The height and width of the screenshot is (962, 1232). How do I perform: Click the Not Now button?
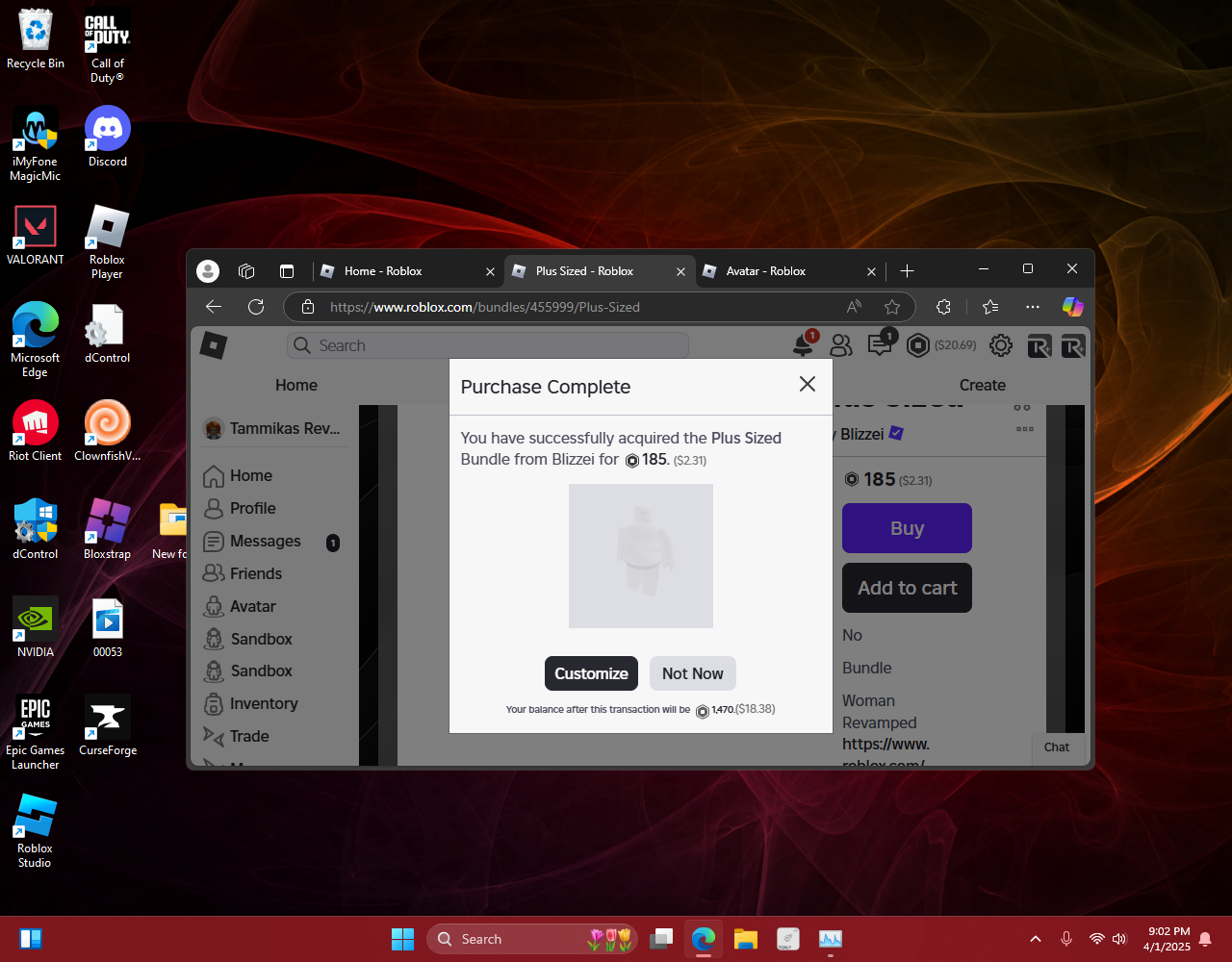(x=692, y=673)
